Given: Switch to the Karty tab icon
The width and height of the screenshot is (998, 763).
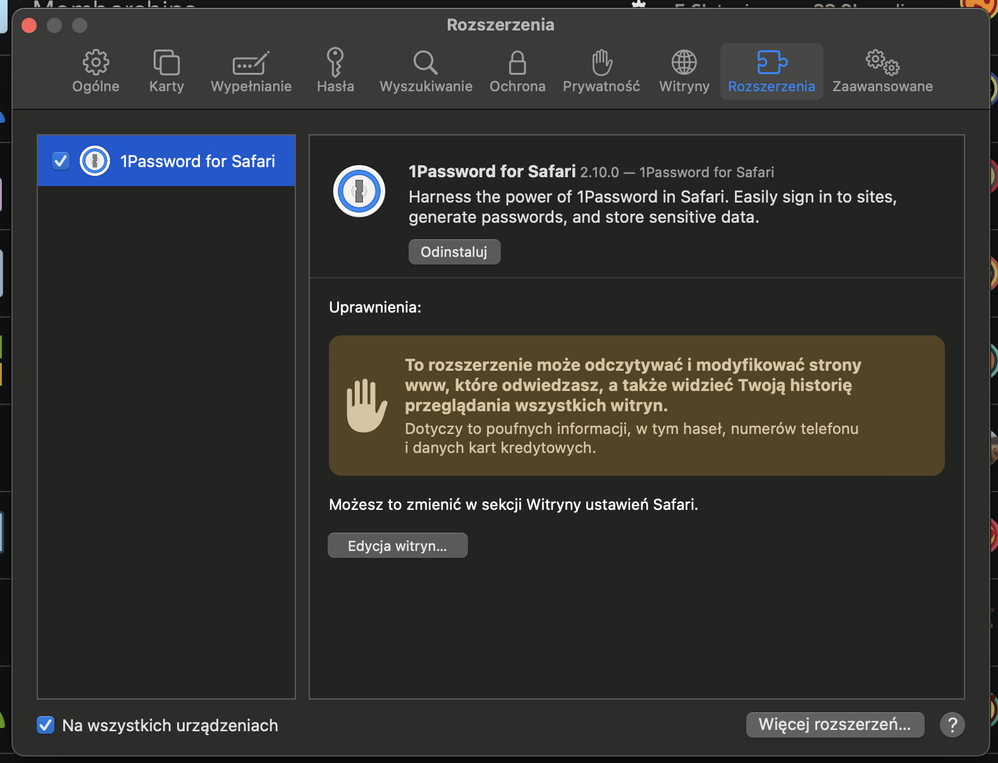Looking at the screenshot, I should click(x=166, y=63).
